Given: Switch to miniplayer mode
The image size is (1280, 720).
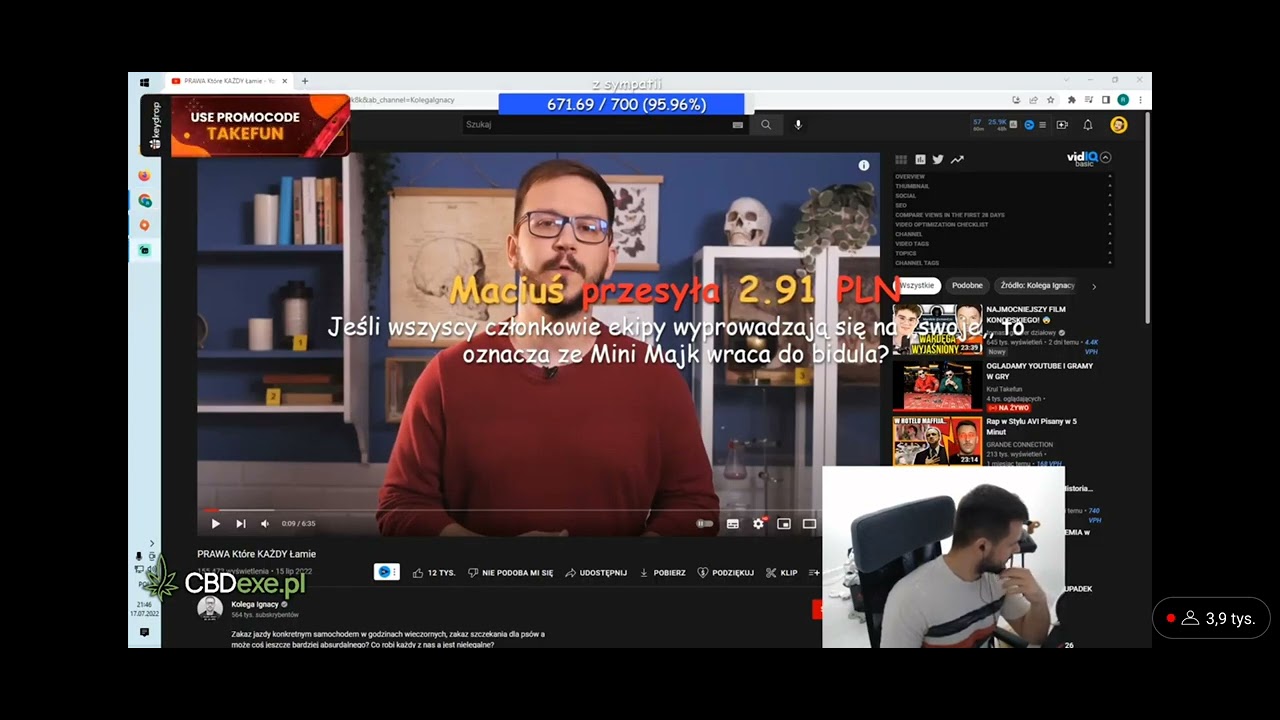Looking at the screenshot, I should click(784, 523).
